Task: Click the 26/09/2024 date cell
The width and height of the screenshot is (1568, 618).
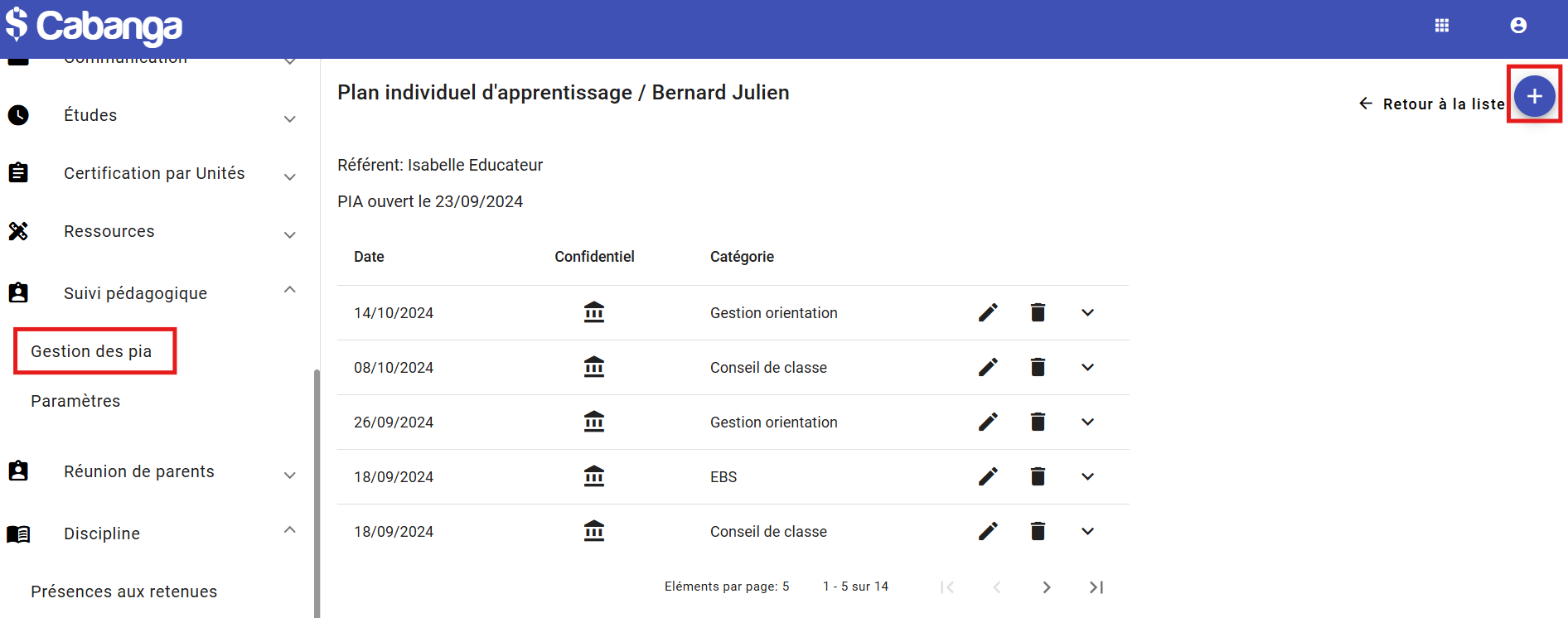Action: coord(394,422)
